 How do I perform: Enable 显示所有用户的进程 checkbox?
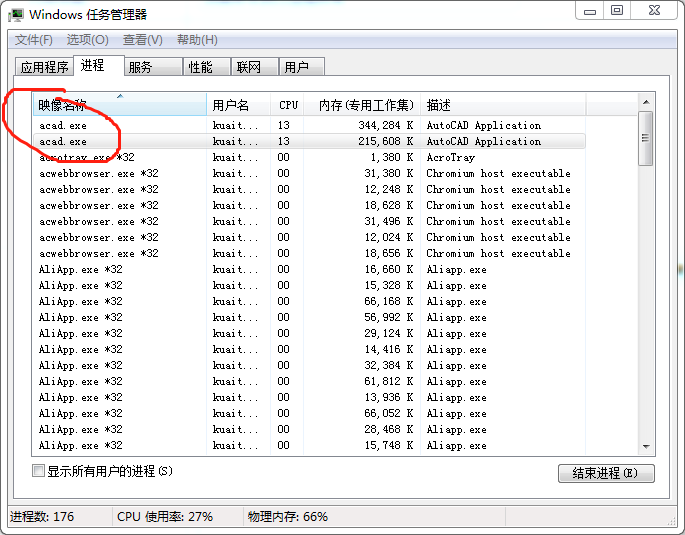[39, 471]
